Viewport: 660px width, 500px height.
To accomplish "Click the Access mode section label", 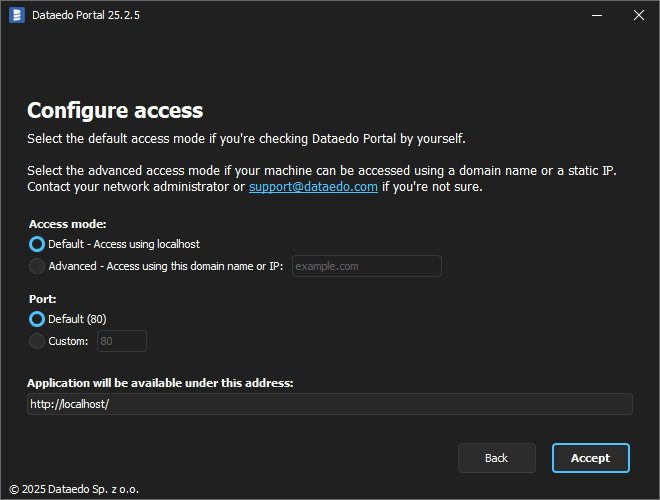I will 67,224.
